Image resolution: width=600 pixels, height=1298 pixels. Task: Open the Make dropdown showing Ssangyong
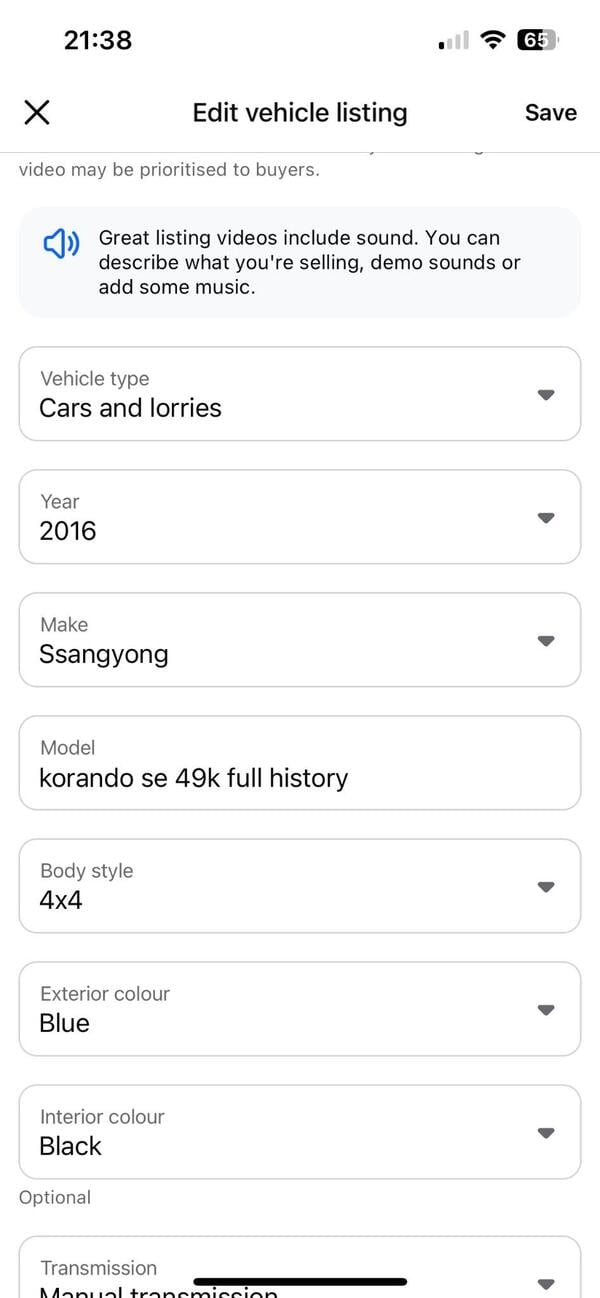pyautogui.click(x=300, y=640)
